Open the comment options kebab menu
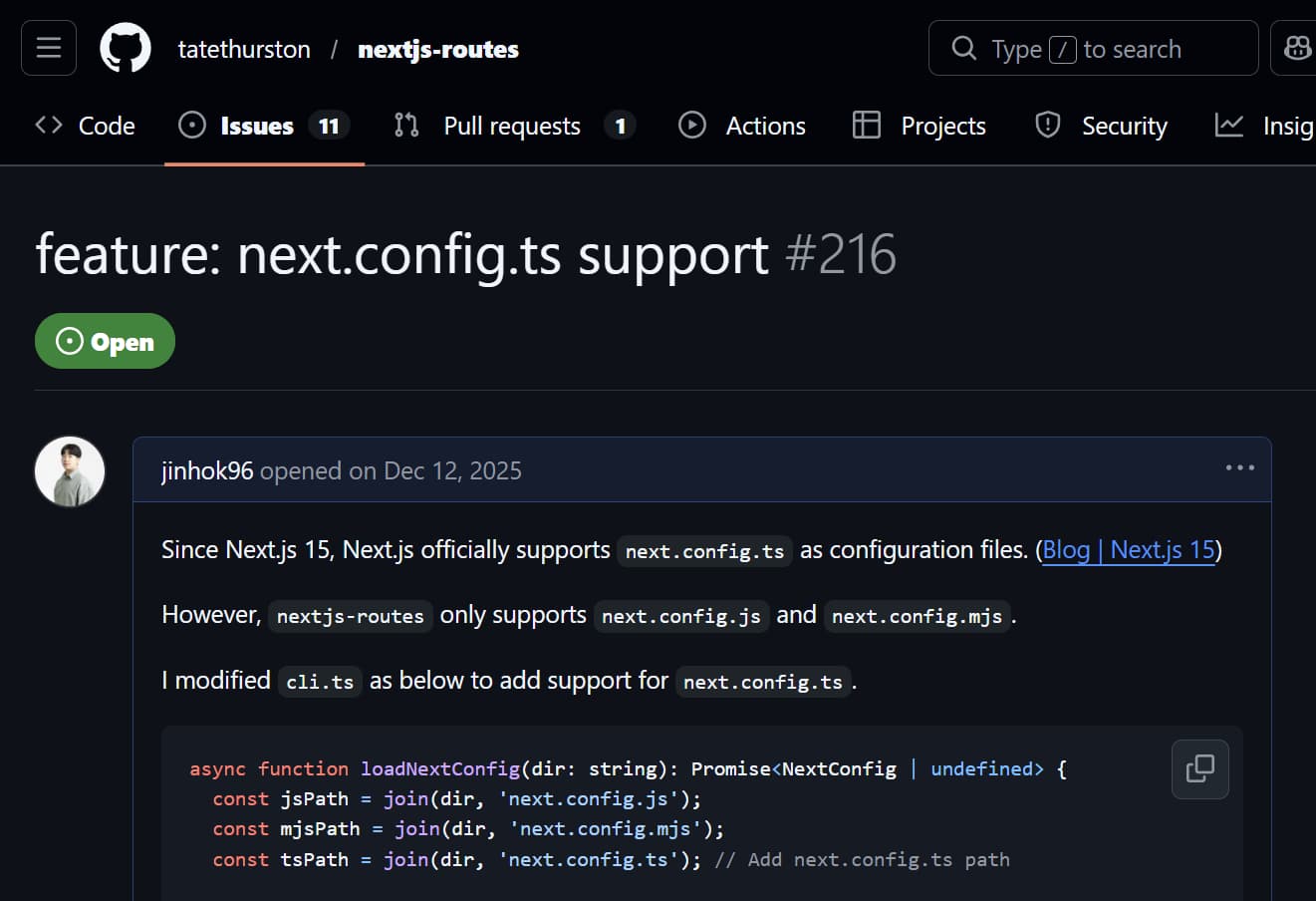Viewport: 1316px width, 901px height. 1239,467
